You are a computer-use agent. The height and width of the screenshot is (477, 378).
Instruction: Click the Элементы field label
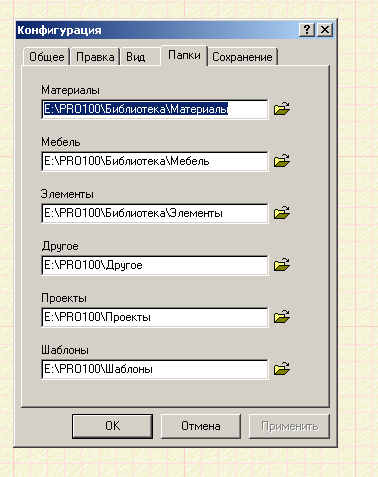67,194
